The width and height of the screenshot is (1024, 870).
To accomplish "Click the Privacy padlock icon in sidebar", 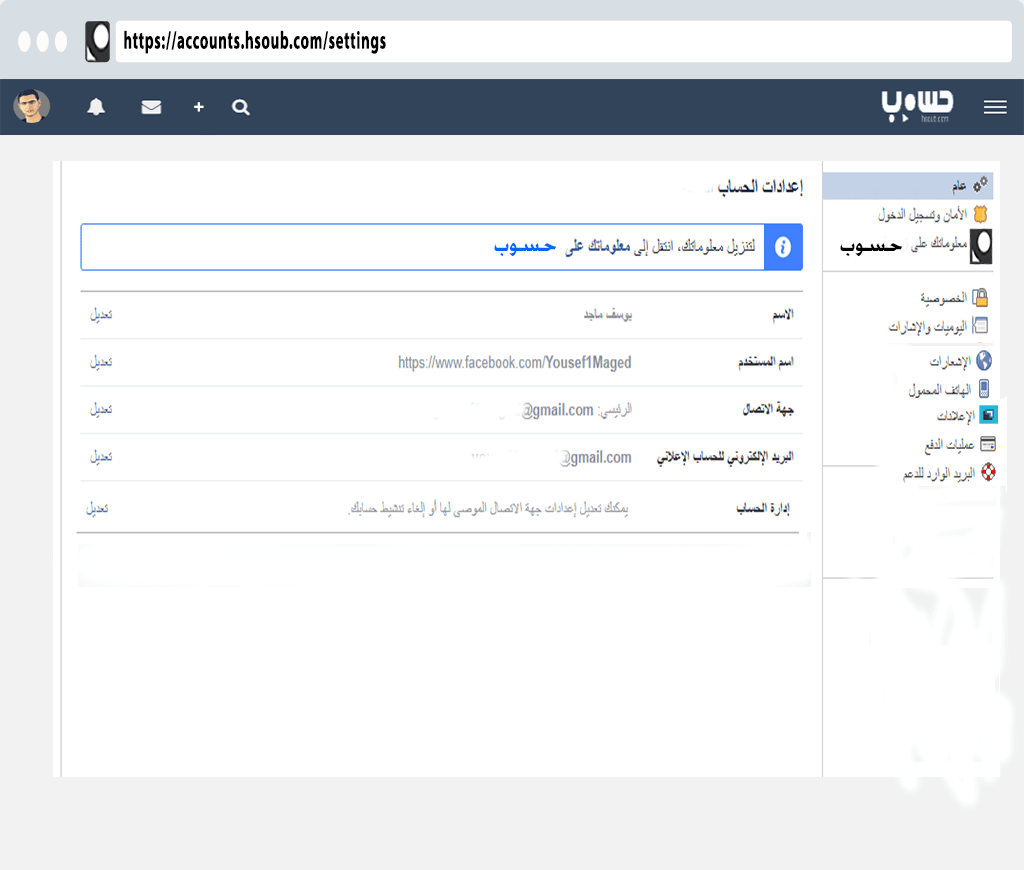I will click(983, 296).
